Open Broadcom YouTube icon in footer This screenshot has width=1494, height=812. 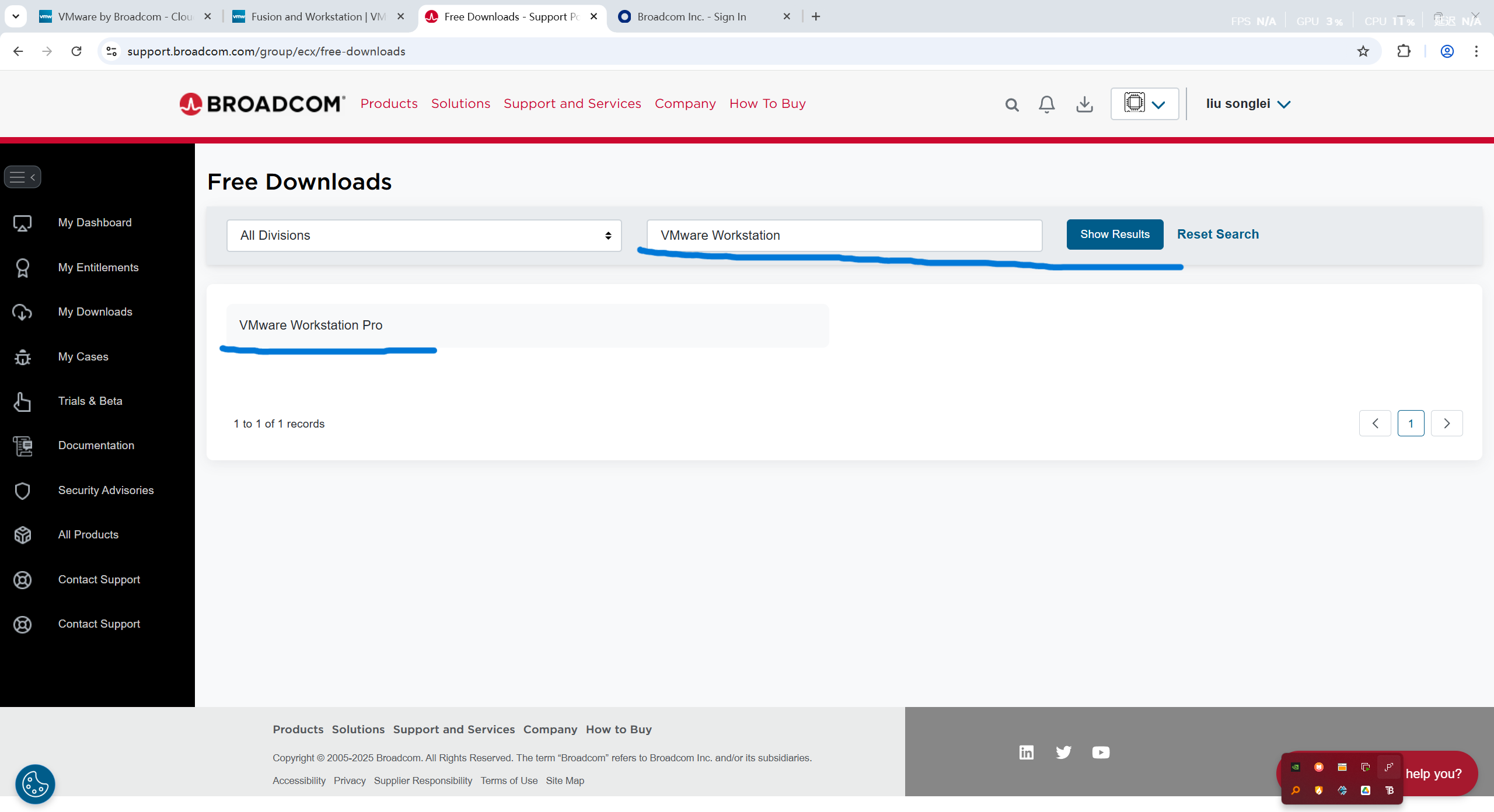coord(1101,752)
